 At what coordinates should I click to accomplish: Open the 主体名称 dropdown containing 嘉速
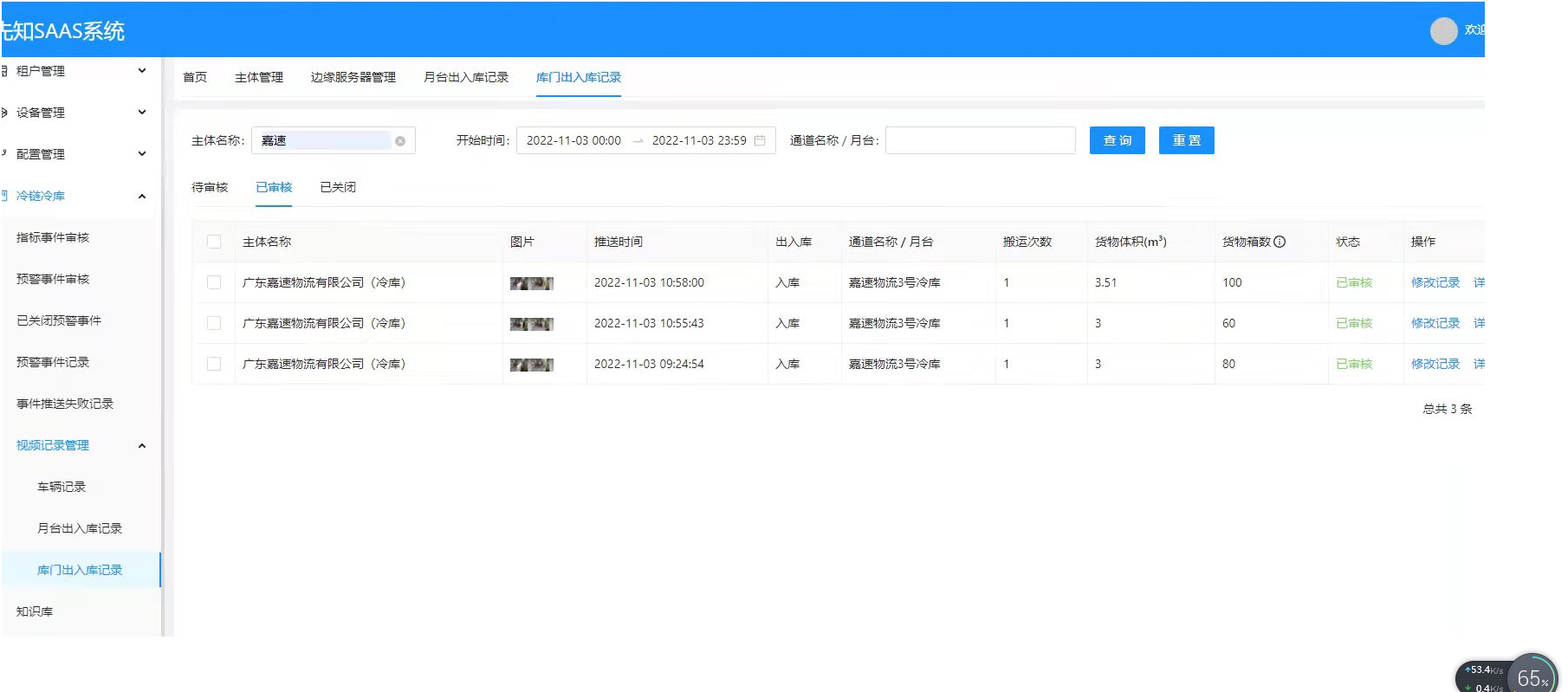point(334,140)
